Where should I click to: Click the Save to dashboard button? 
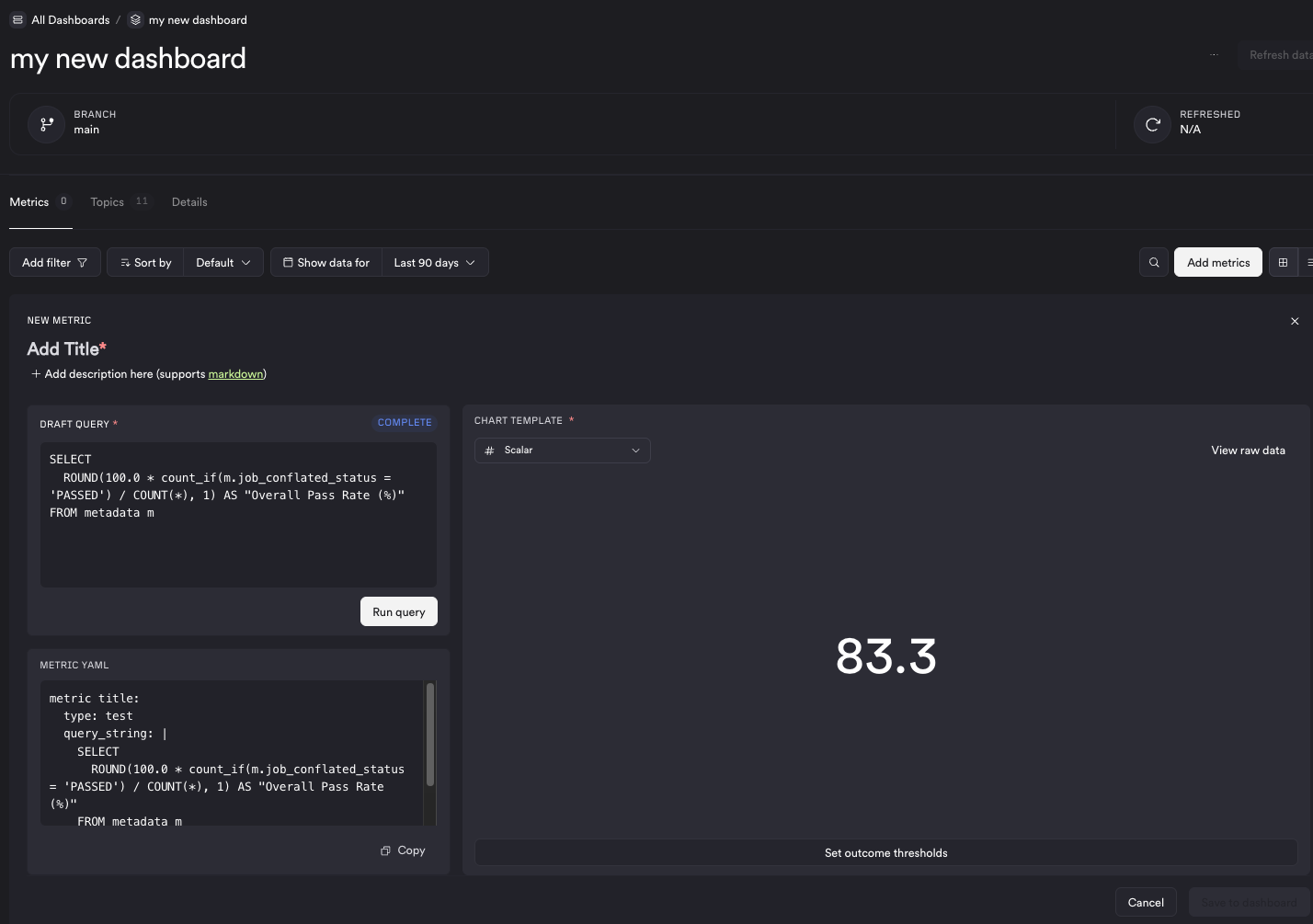[x=1249, y=902]
